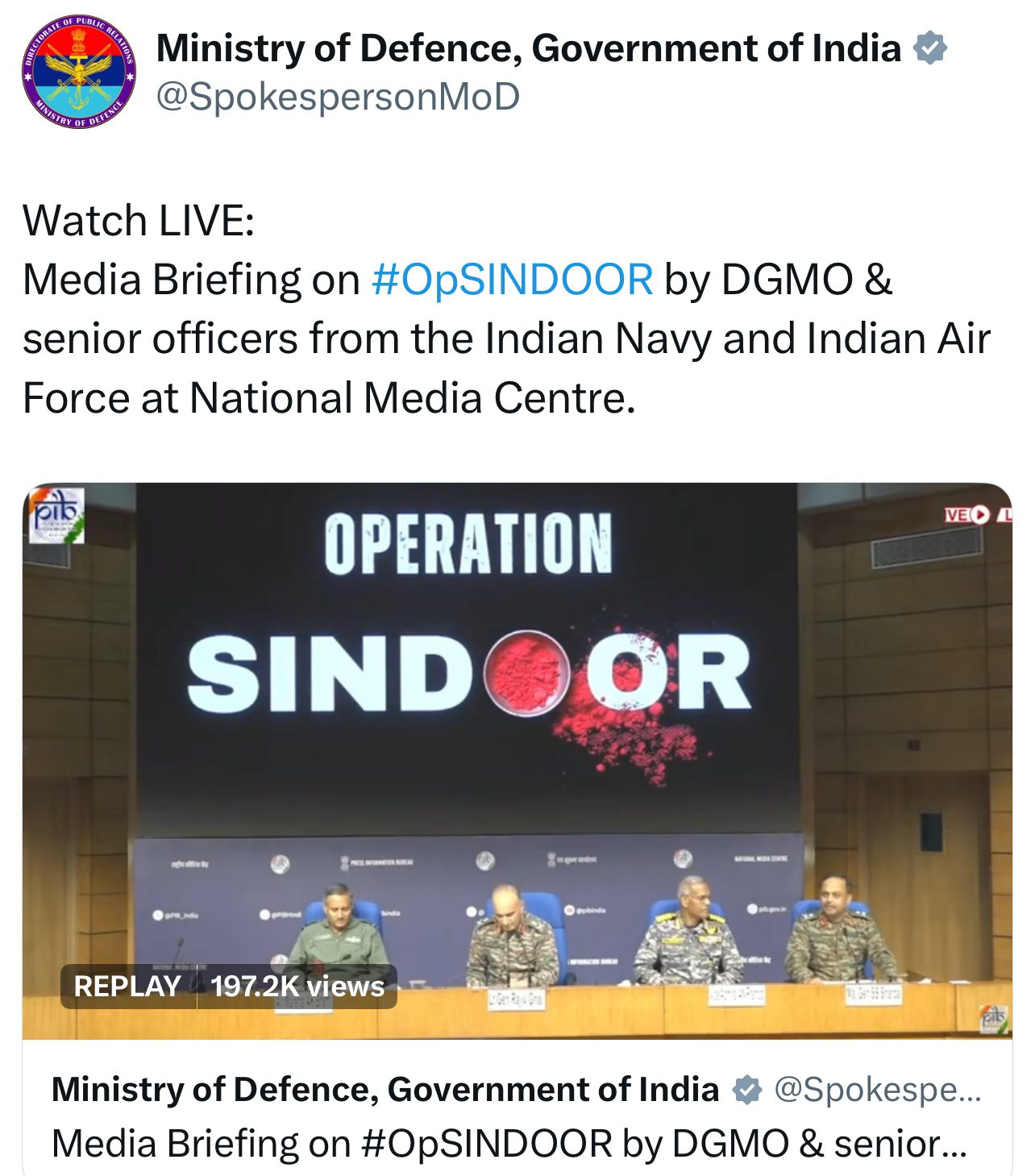This screenshot has height=1176, width=1035.
Task: Click the 197.2K views counter
Action: tap(297, 986)
